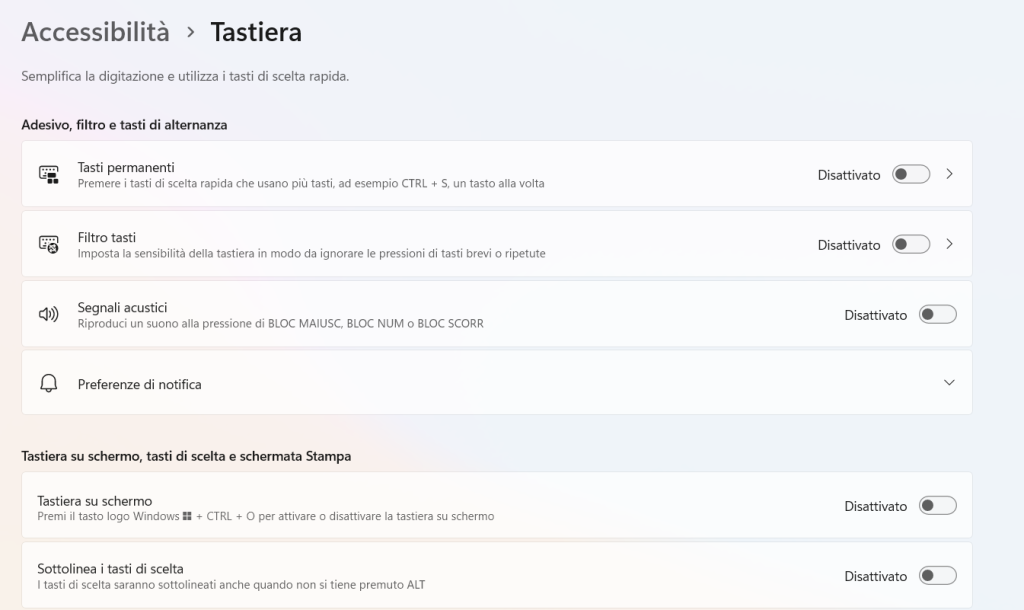Enable the Tasti permanenti toggle
This screenshot has height=610, width=1024.
(x=910, y=175)
